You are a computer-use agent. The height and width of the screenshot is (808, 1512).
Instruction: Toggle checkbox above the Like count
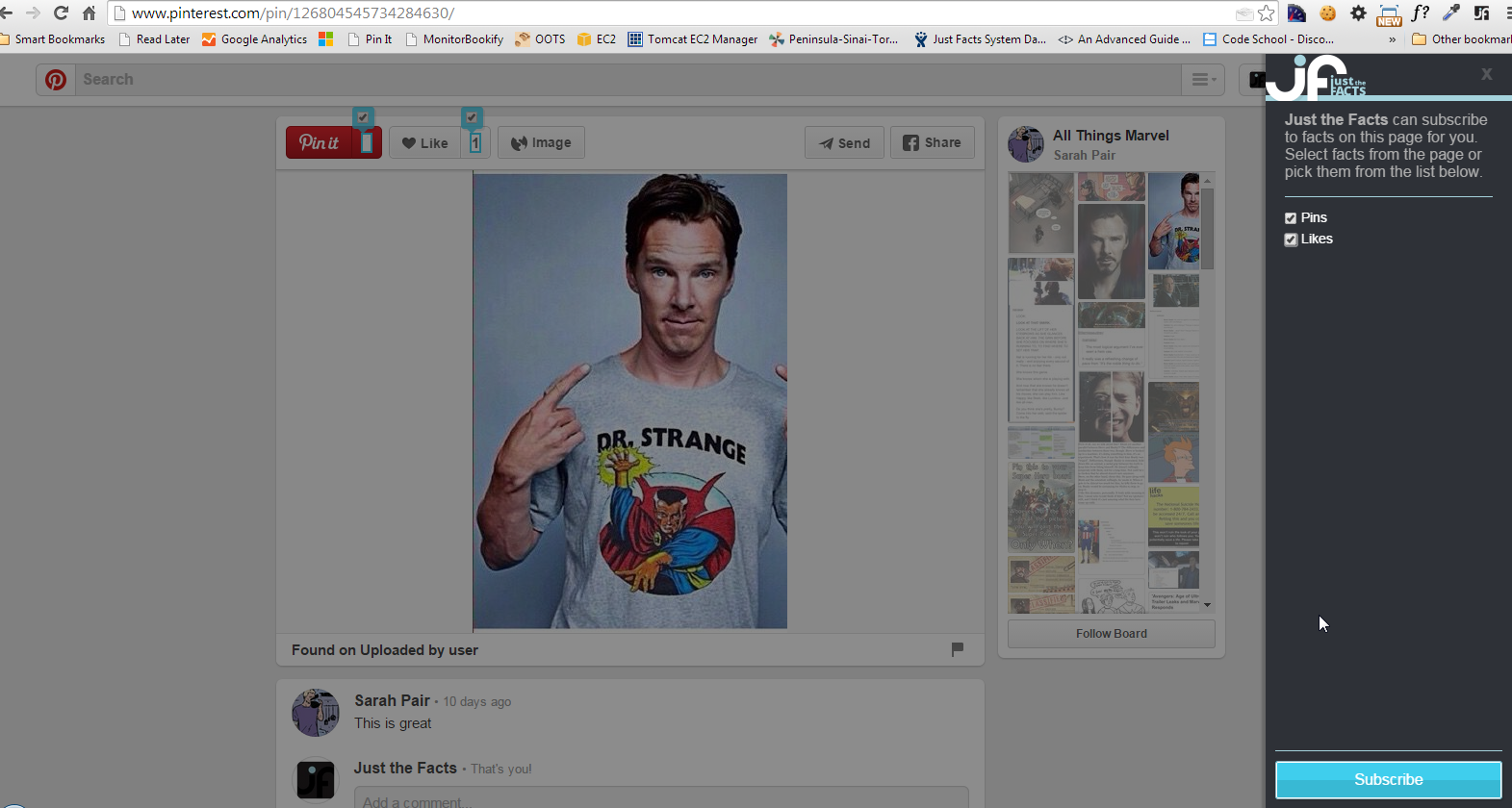tap(472, 117)
